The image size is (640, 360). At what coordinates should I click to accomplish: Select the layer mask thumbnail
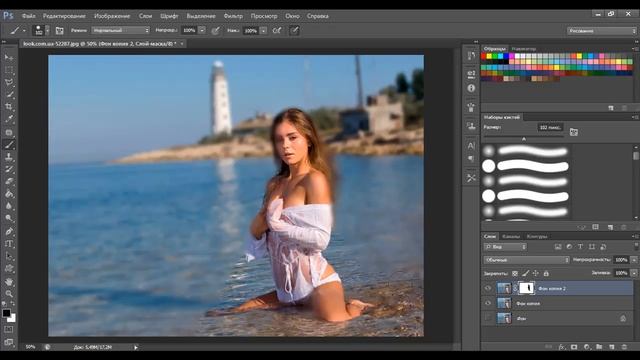click(x=526, y=288)
